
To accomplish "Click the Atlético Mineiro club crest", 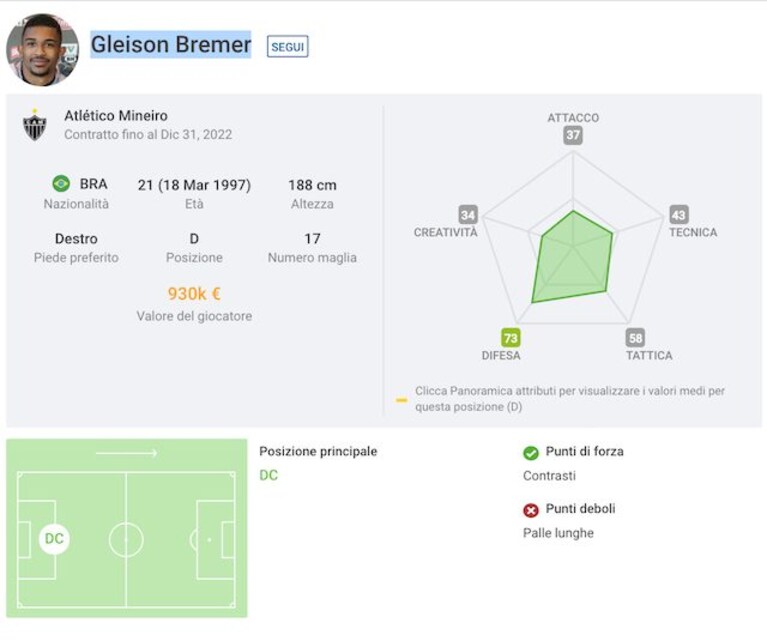I will pyautogui.click(x=35, y=125).
